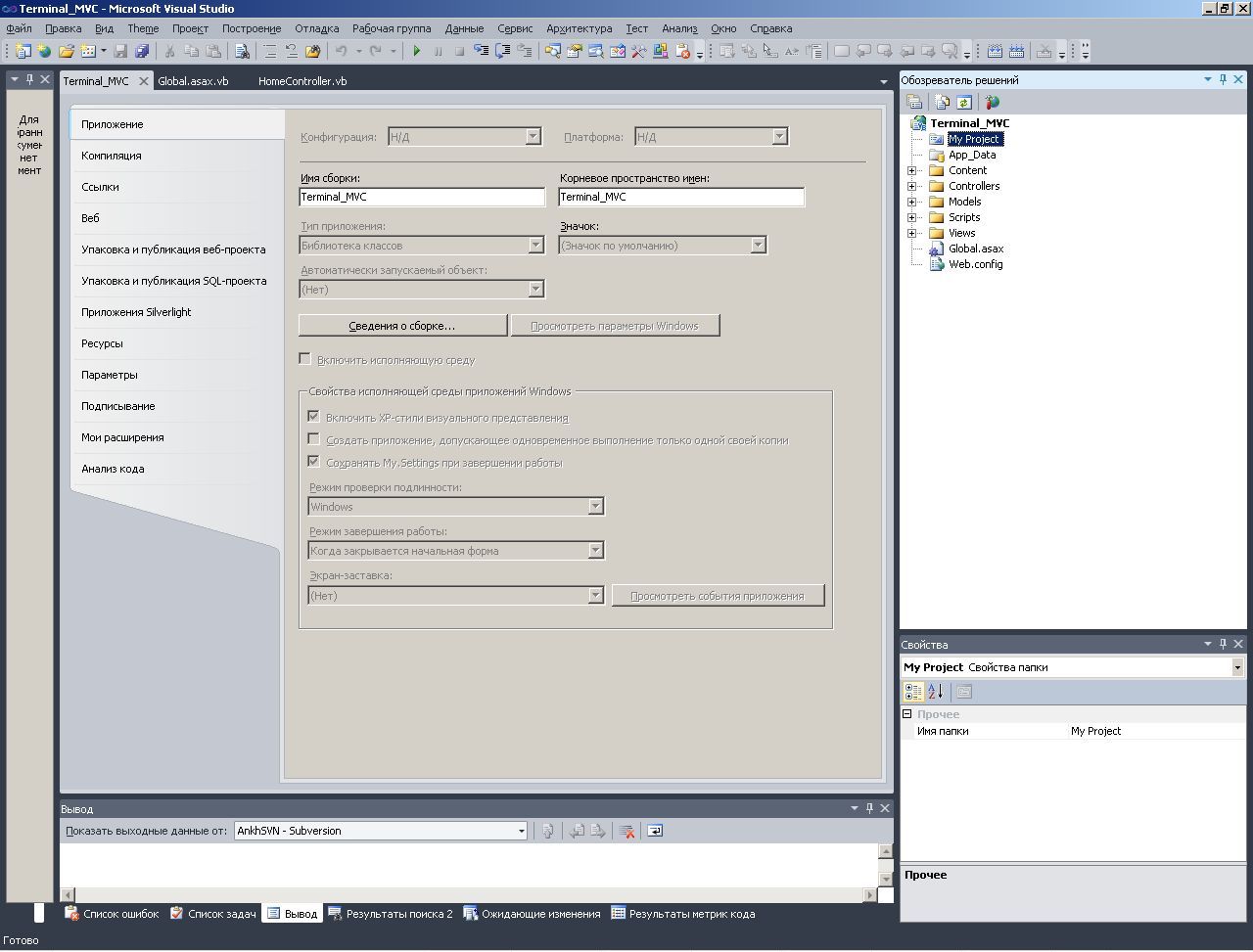This screenshot has width=1253, height=952.
Task: Click 'Просмотреть события приложения' button
Action: tap(718, 596)
